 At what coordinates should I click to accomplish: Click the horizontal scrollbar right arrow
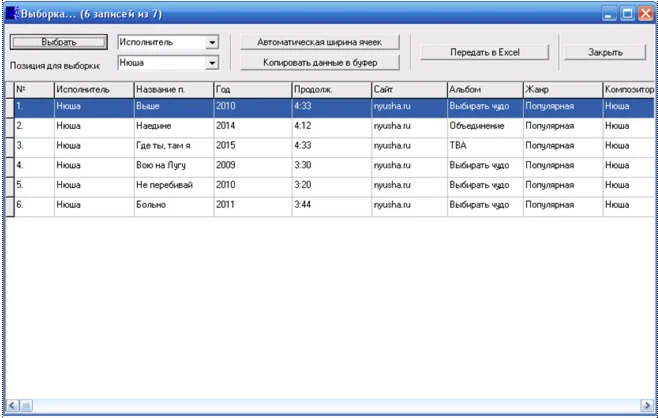click(x=648, y=405)
